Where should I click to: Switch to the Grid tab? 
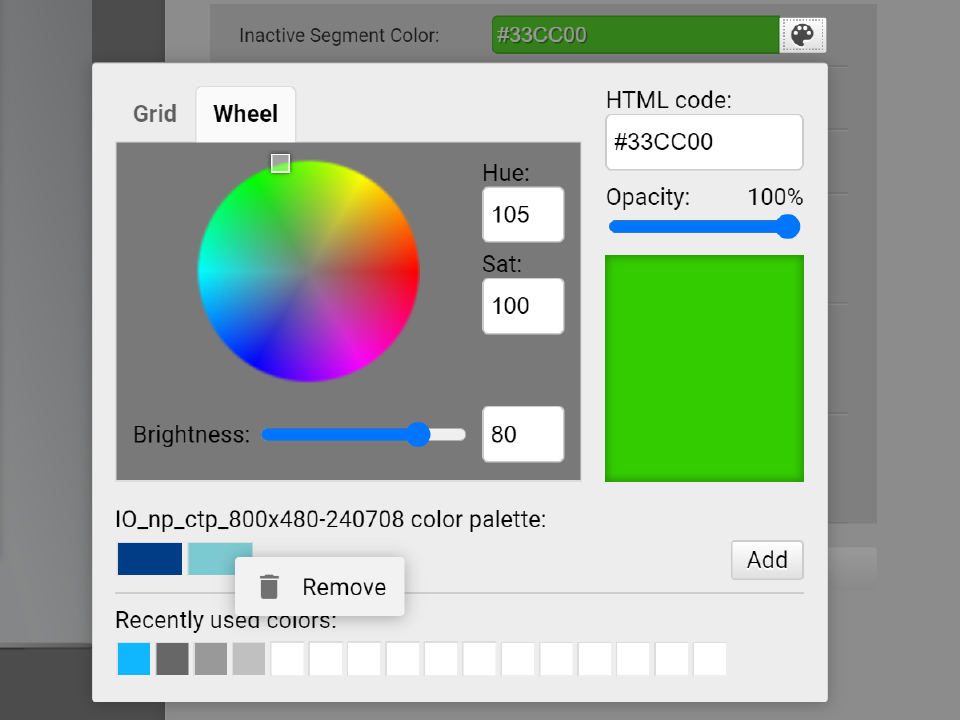155,114
